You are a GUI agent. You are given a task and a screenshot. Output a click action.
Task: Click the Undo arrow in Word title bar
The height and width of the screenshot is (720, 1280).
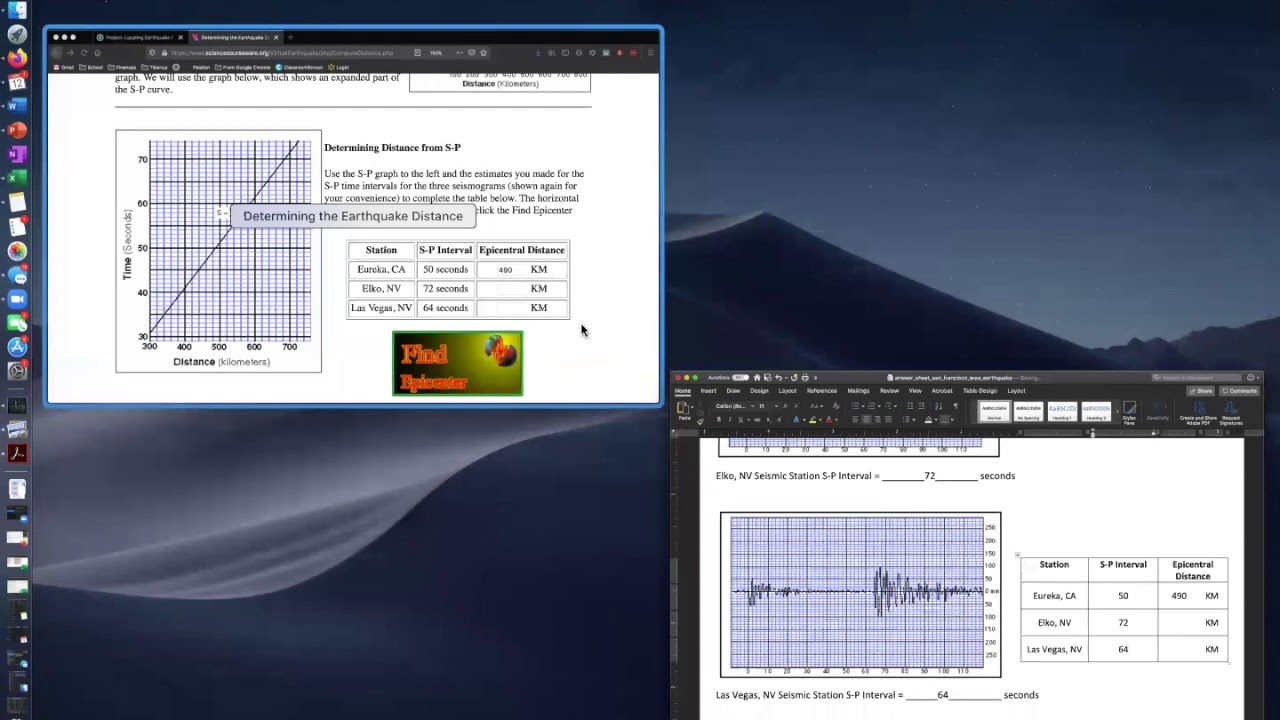coord(779,377)
